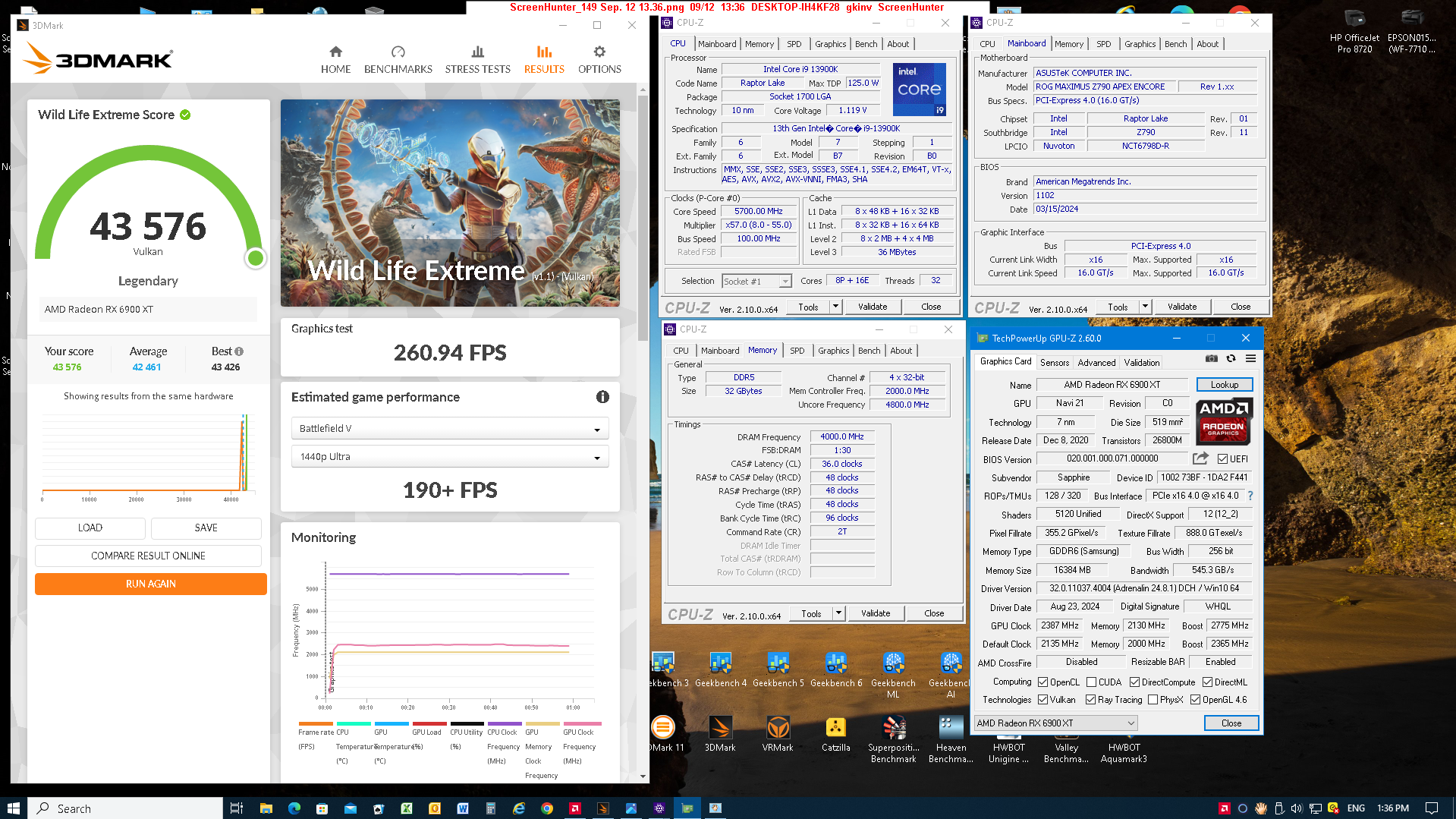Switch to the SPD tab in the CPU-Z CPU window
Viewport: 1456px width, 819px height.
click(x=794, y=44)
